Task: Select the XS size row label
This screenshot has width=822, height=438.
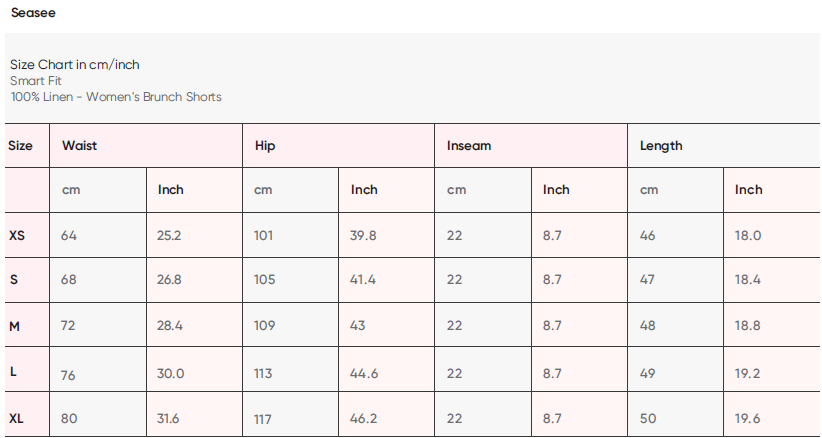Action: 17,236
